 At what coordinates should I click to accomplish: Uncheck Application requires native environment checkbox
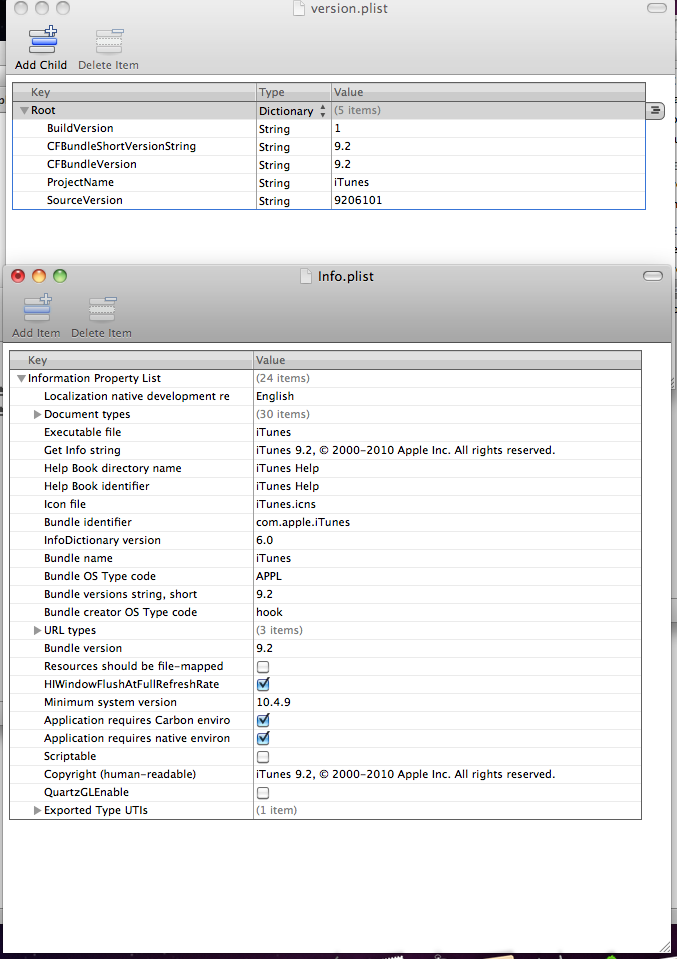pos(263,738)
